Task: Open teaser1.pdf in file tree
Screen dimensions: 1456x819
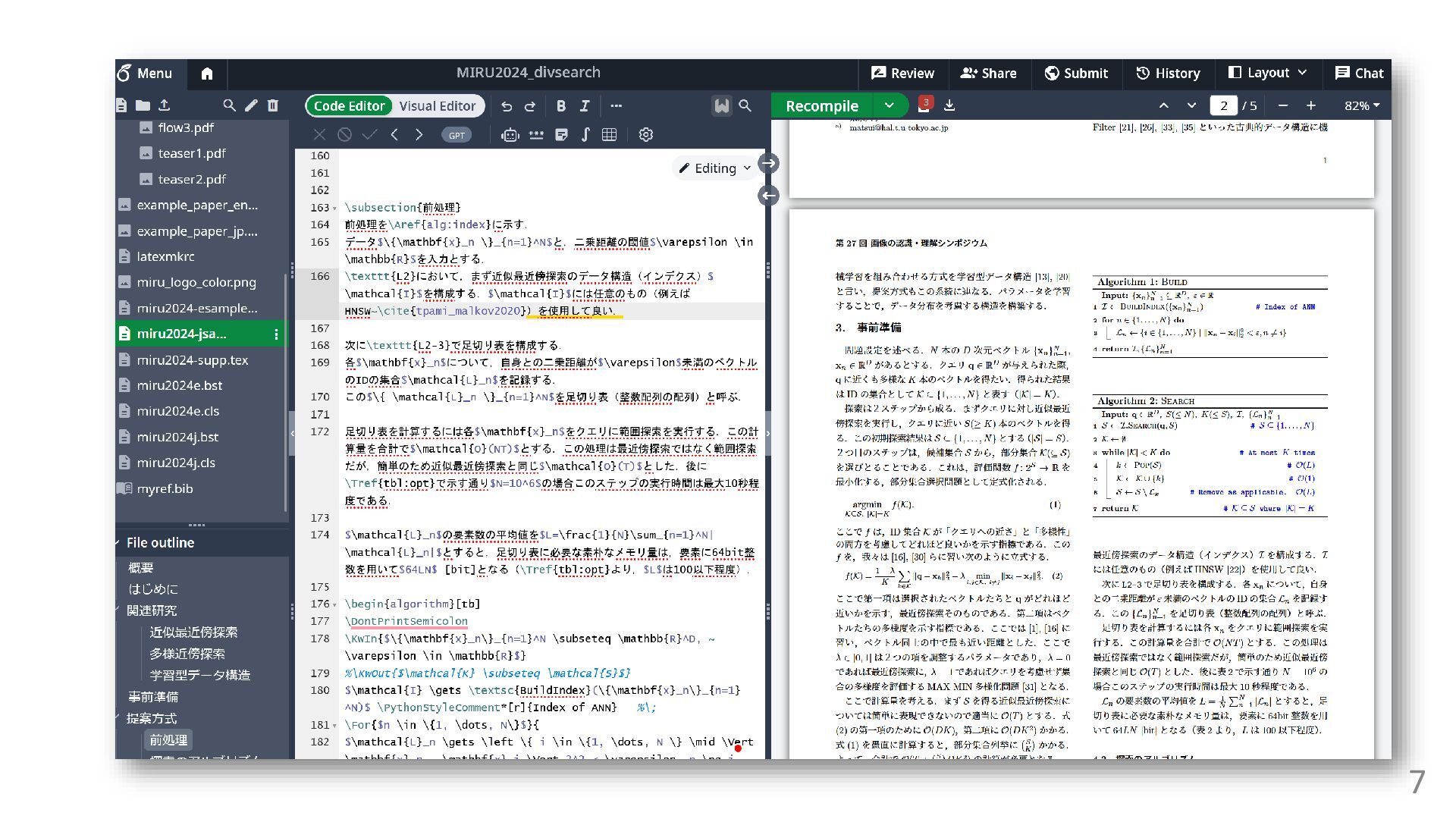Action: tap(192, 153)
